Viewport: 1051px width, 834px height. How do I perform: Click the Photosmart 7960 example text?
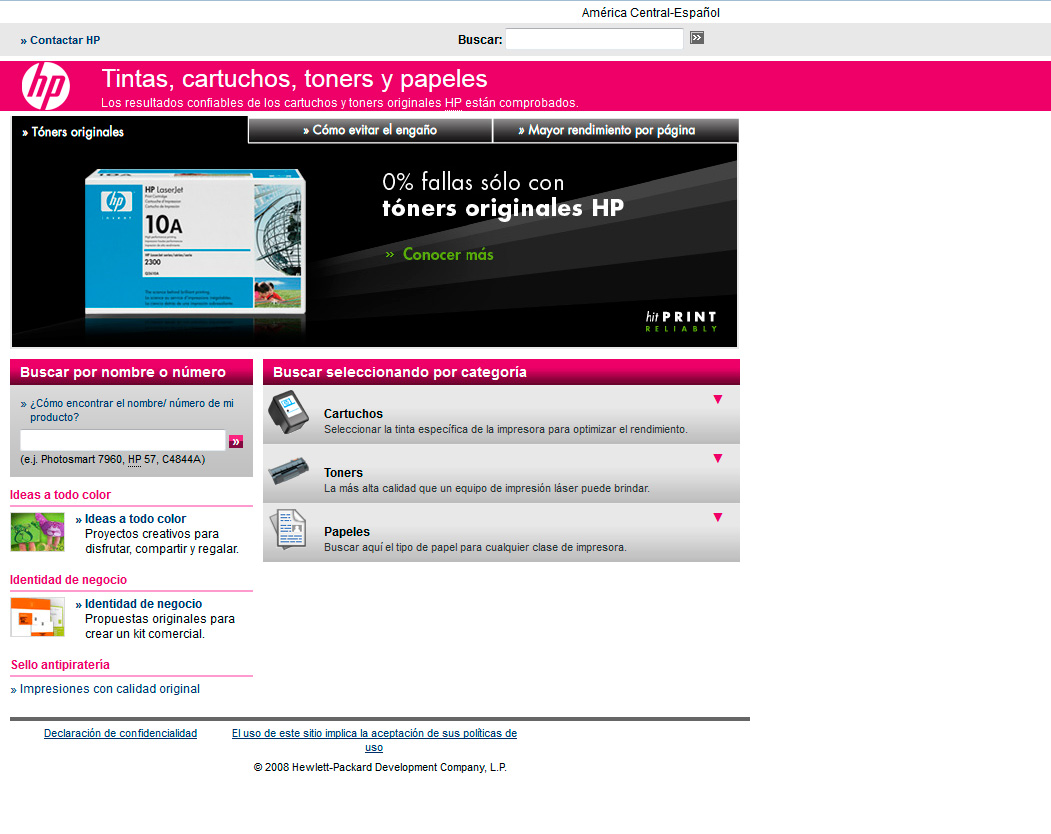(113, 460)
